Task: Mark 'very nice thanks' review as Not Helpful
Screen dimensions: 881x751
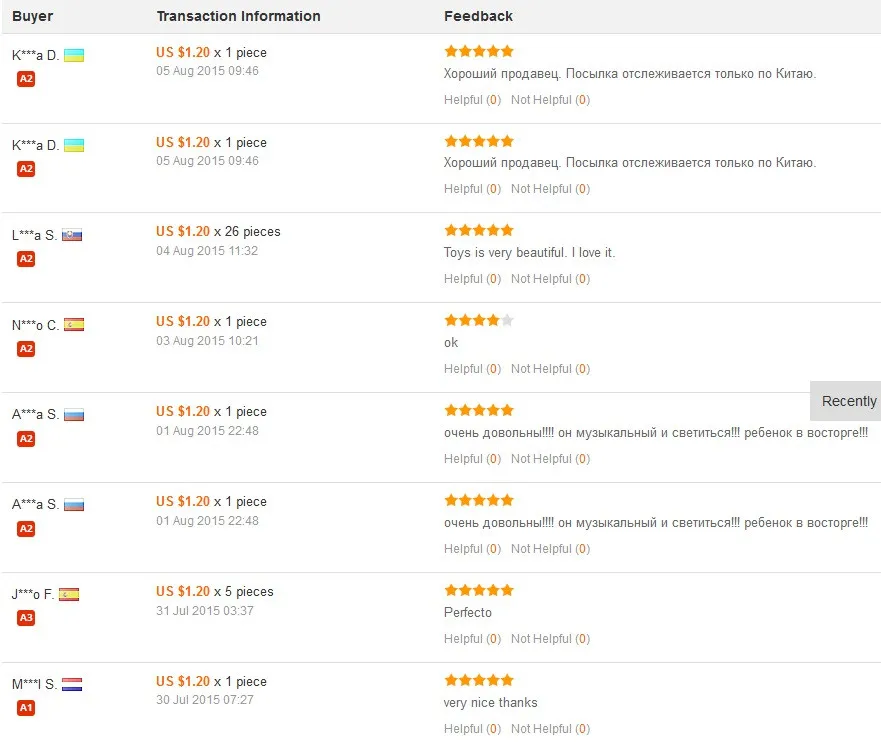Action: [550, 729]
